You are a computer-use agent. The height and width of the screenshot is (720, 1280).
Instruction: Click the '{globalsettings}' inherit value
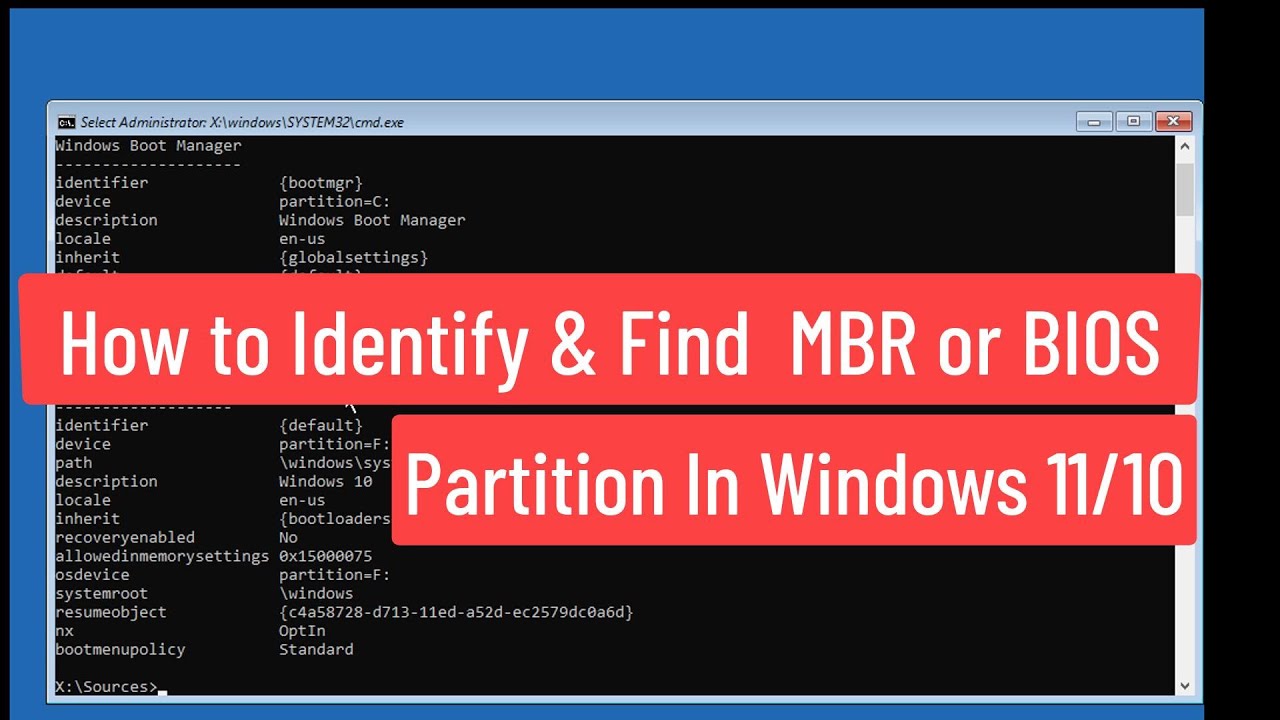coord(353,257)
